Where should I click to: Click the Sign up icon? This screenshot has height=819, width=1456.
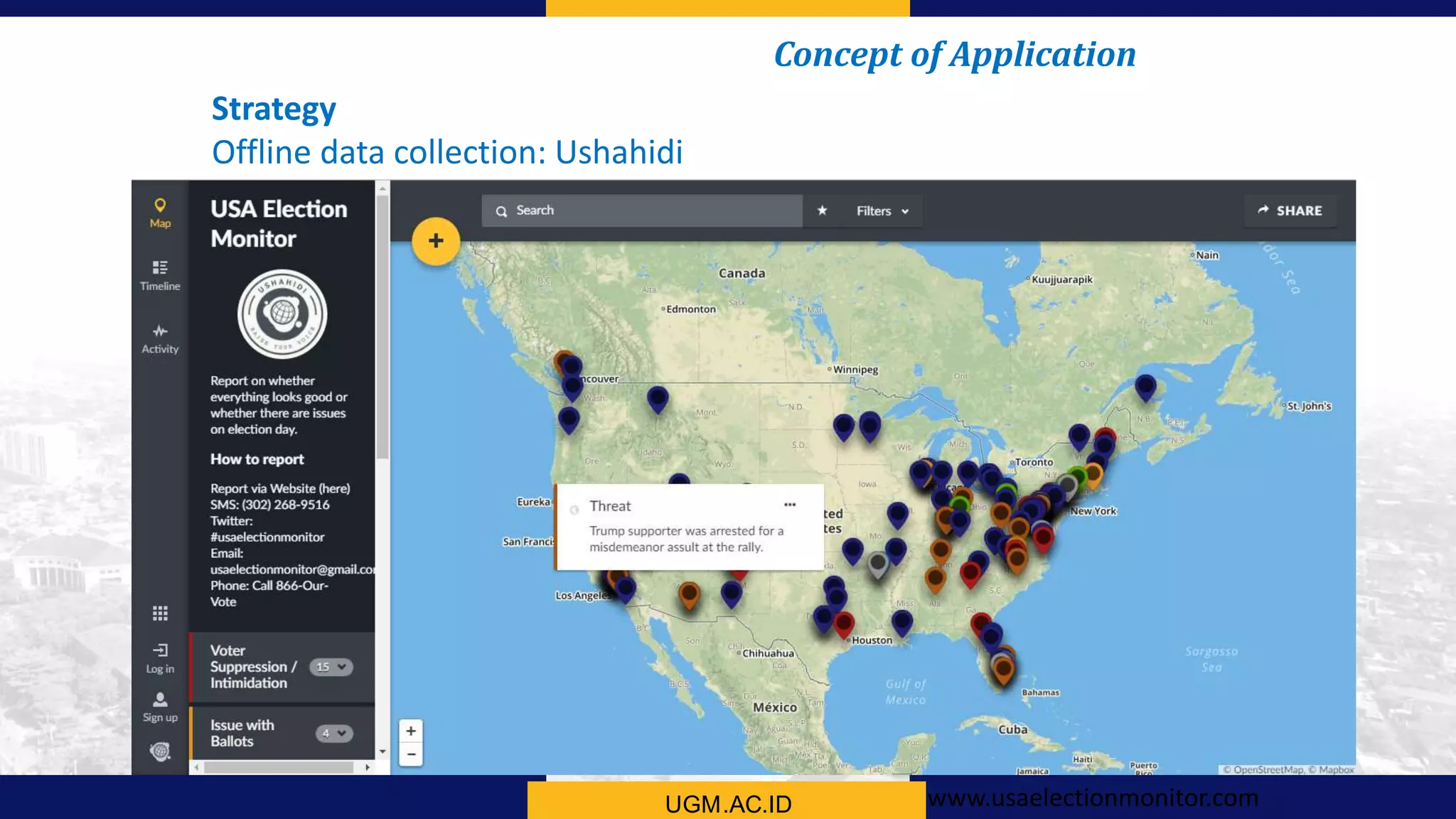160,707
